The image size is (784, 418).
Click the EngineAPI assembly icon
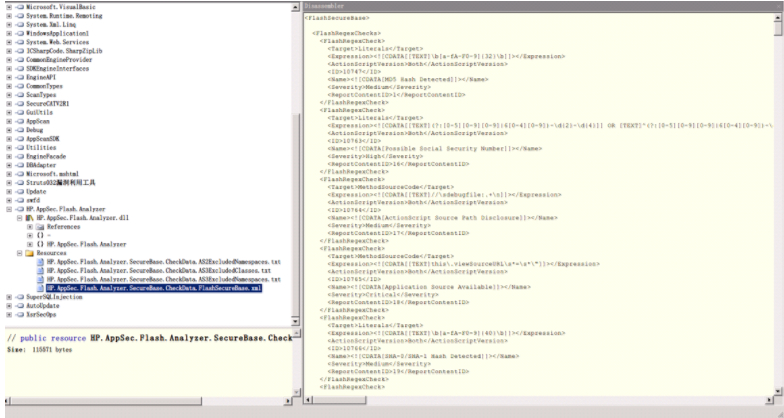click(x=20, y=78)
